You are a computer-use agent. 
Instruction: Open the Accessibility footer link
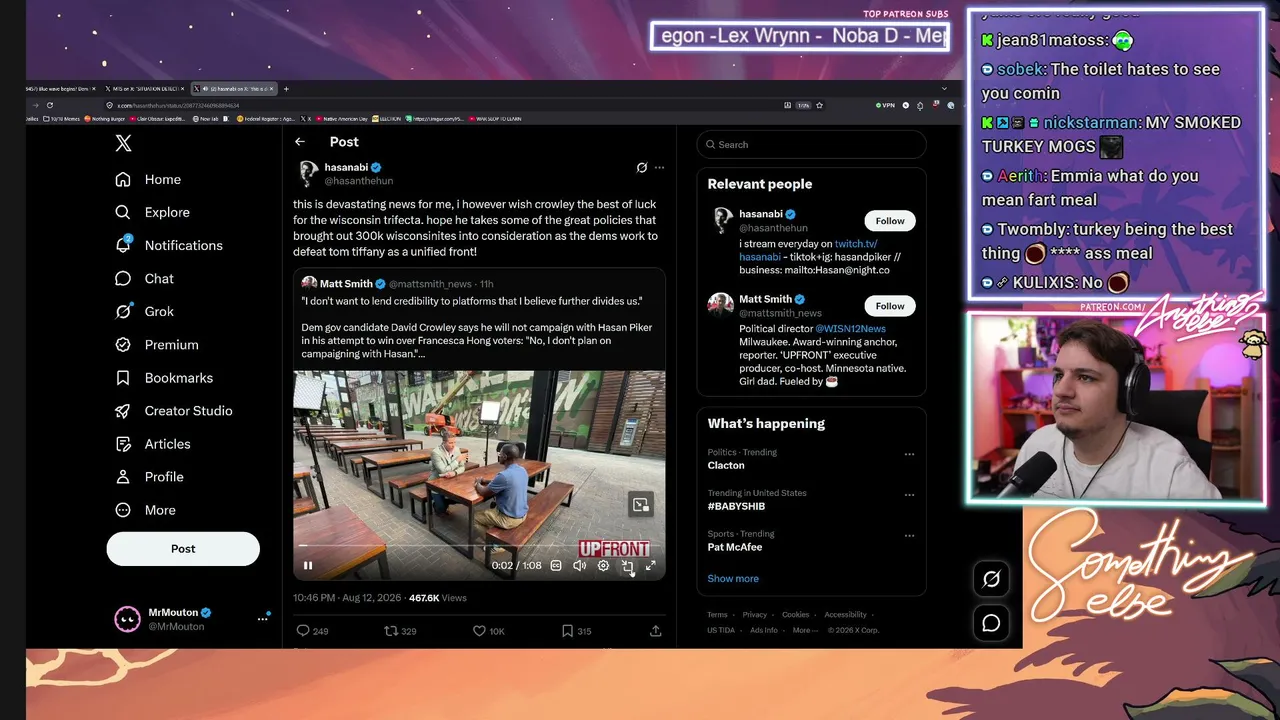[x=846, y=615]
